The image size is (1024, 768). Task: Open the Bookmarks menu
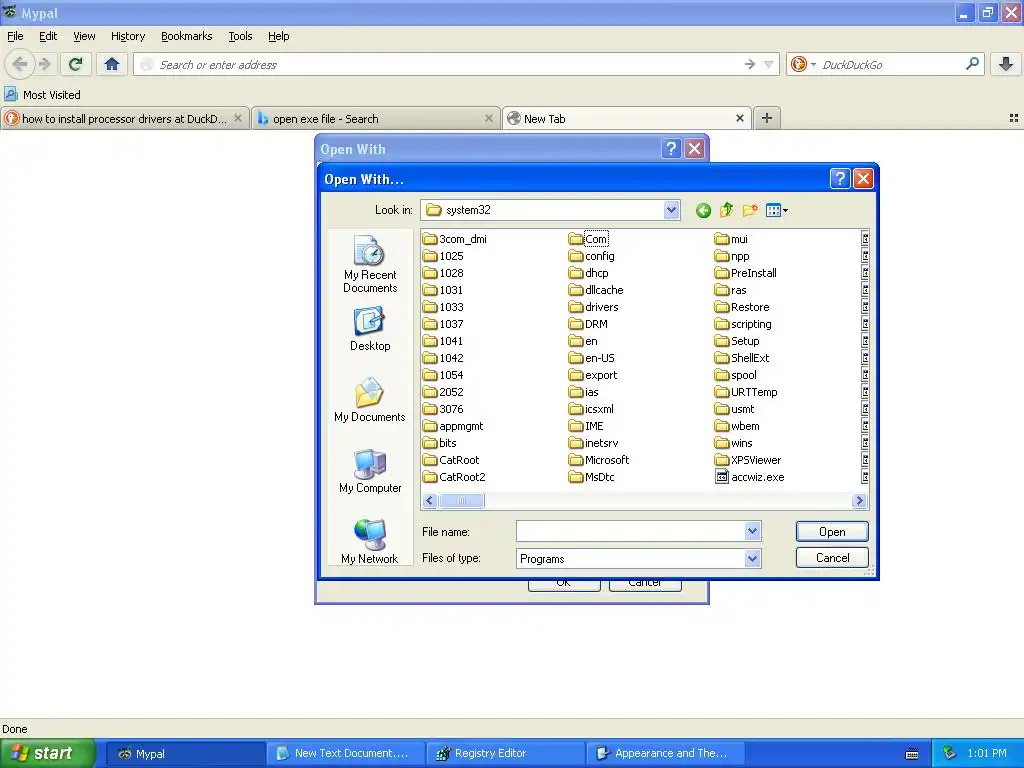point(186,36)
